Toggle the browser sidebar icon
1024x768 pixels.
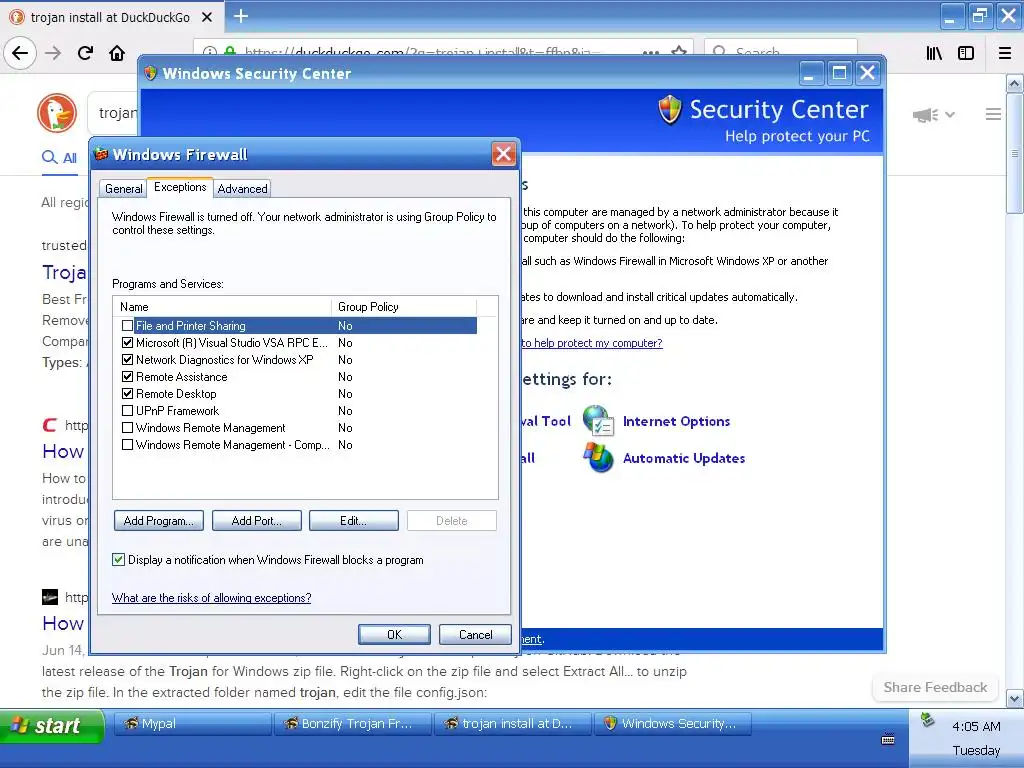pyautogui.click(x=966, y=53)
